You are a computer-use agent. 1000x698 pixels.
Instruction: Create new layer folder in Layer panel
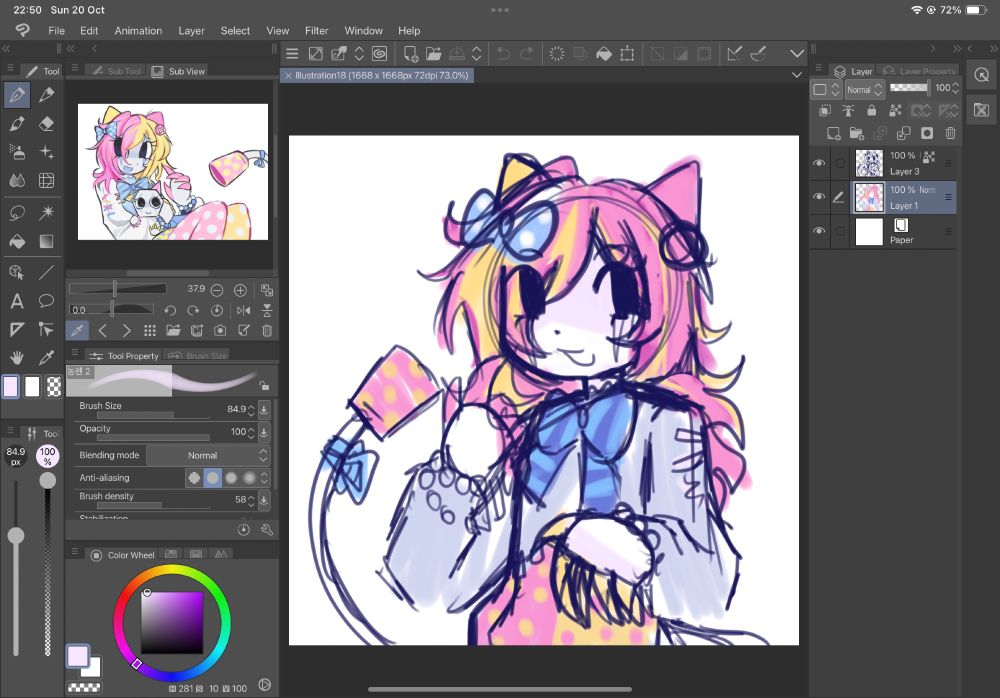(x=857, y=133)
